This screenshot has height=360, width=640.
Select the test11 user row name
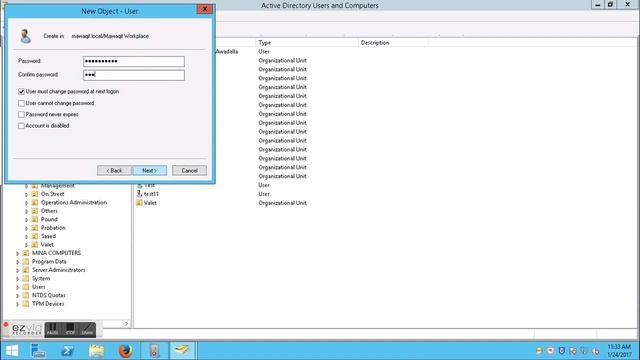point(151,194)
